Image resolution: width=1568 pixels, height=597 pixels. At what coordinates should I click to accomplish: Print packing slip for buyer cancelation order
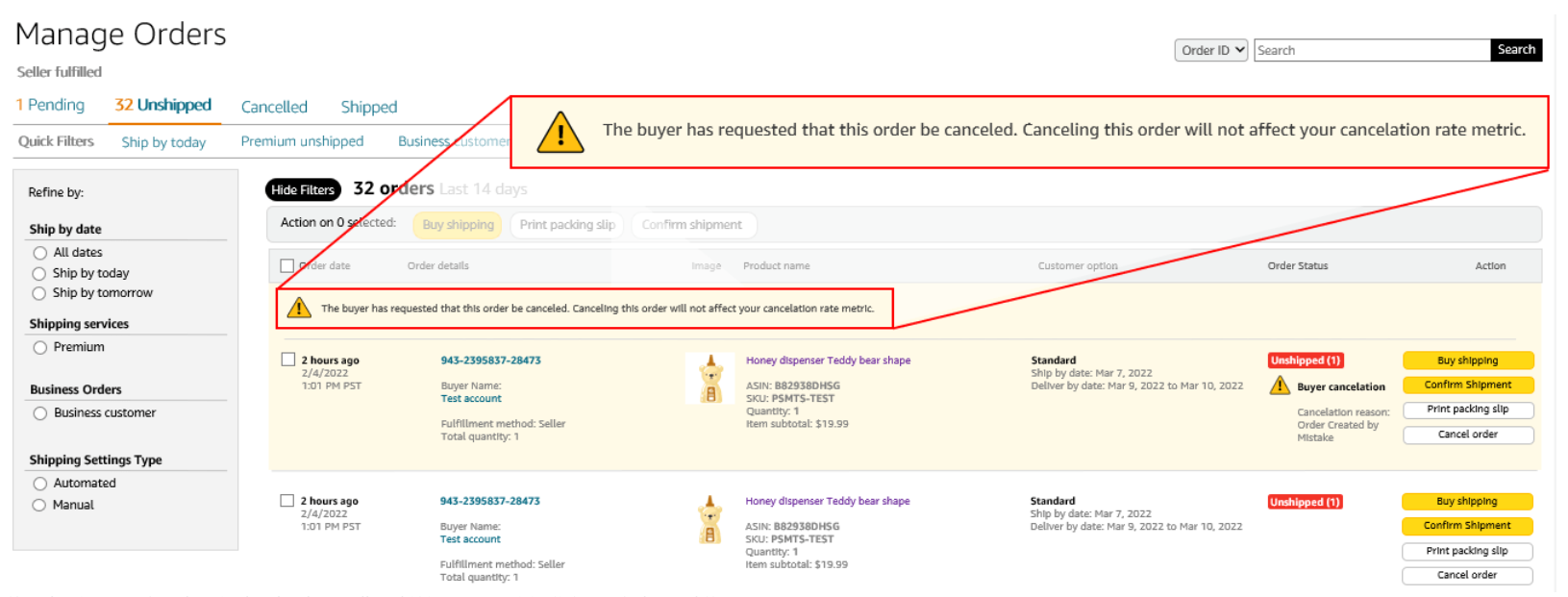1468,410
